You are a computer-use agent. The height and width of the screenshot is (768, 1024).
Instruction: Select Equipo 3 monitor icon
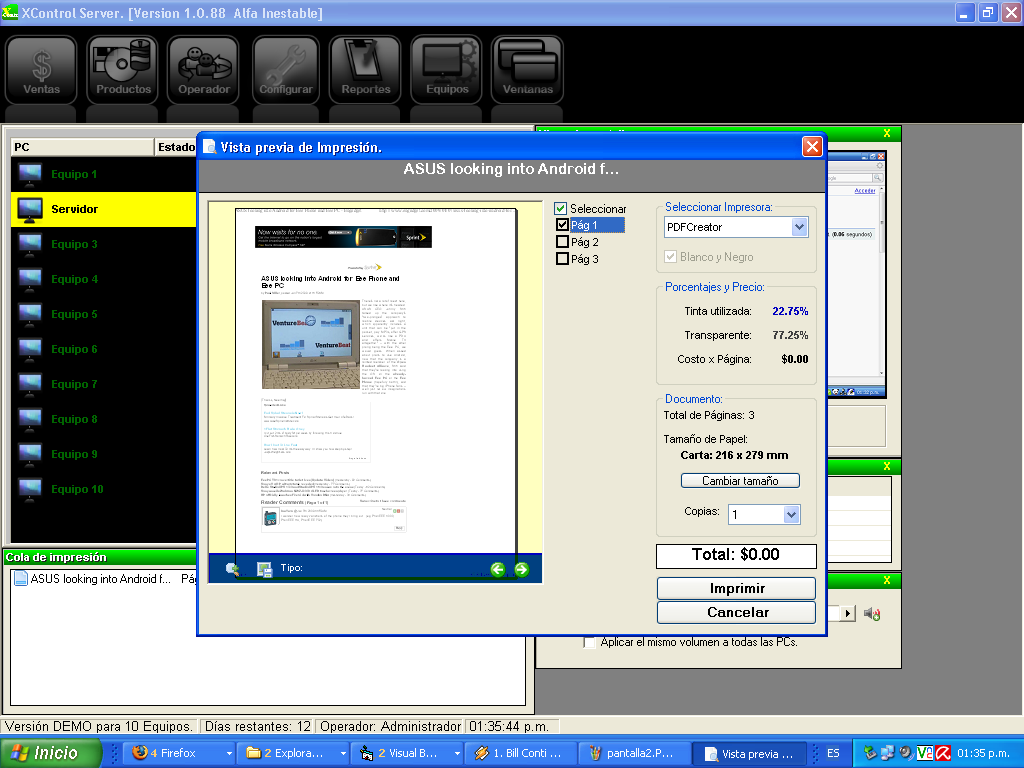[30, 244]
